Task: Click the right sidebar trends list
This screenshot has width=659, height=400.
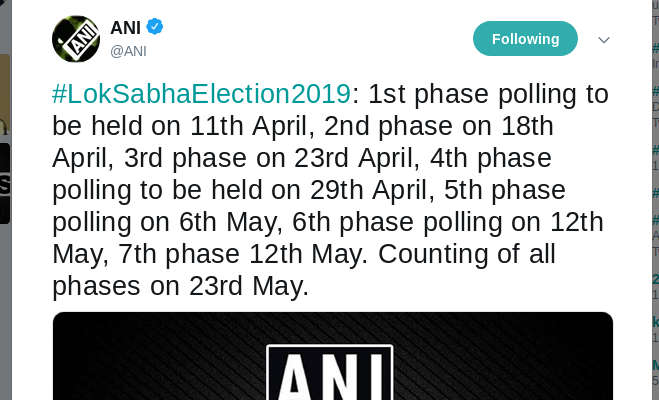Action: click(654, 200)
